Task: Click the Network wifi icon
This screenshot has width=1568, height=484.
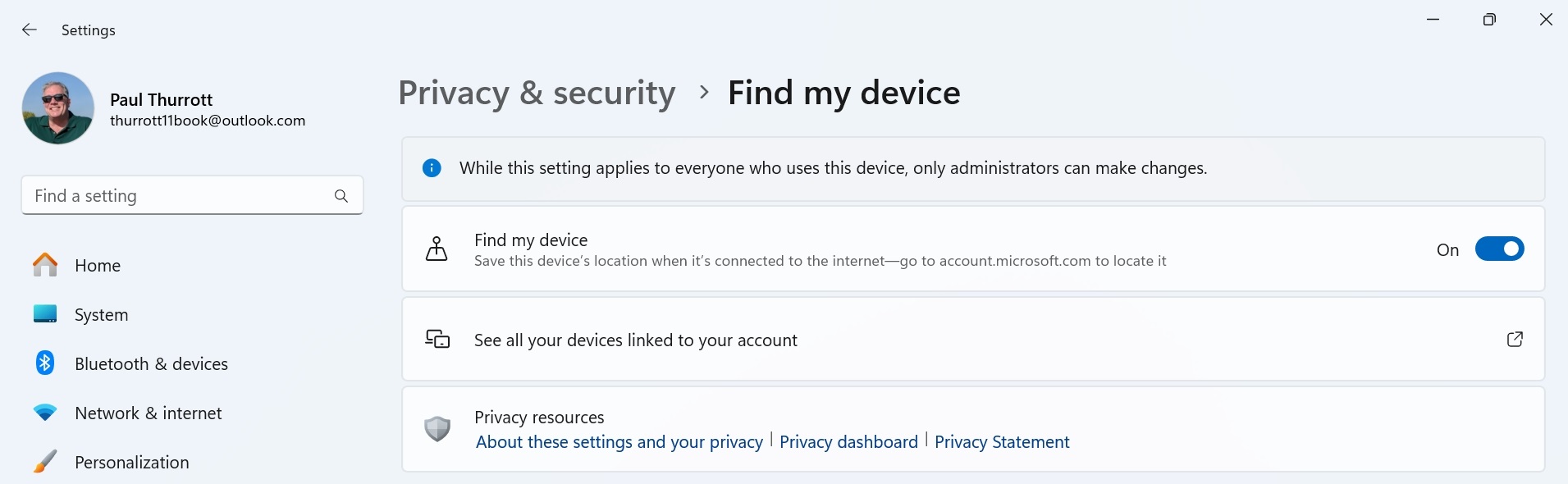Action: 45,413
